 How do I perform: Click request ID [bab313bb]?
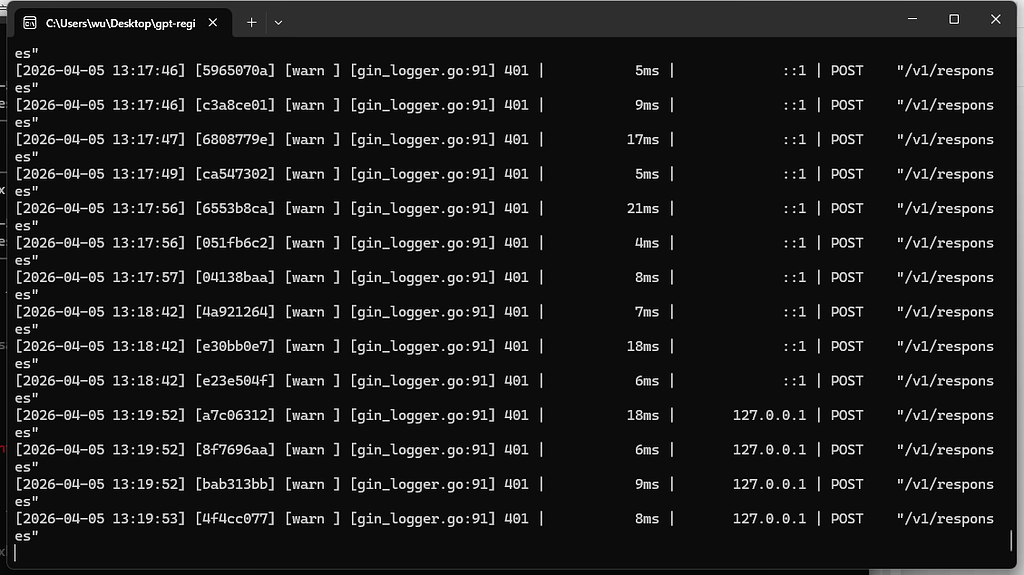click(235, 484)
